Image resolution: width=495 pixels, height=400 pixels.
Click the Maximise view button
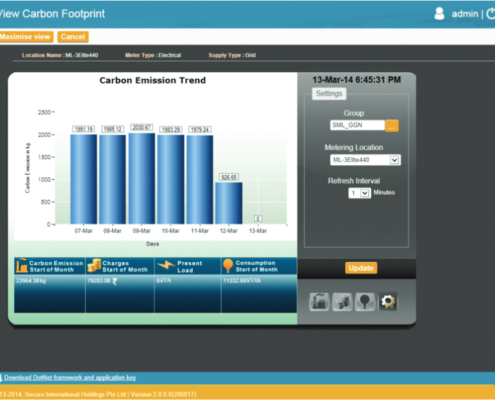(25, 37)
